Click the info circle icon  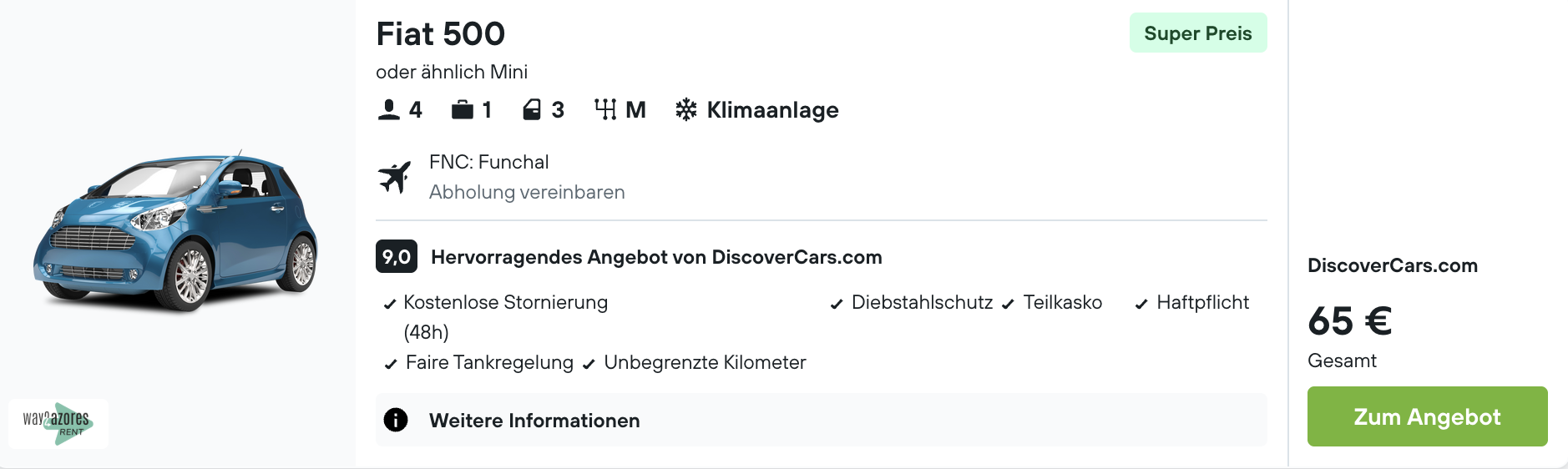click(396, 420)
